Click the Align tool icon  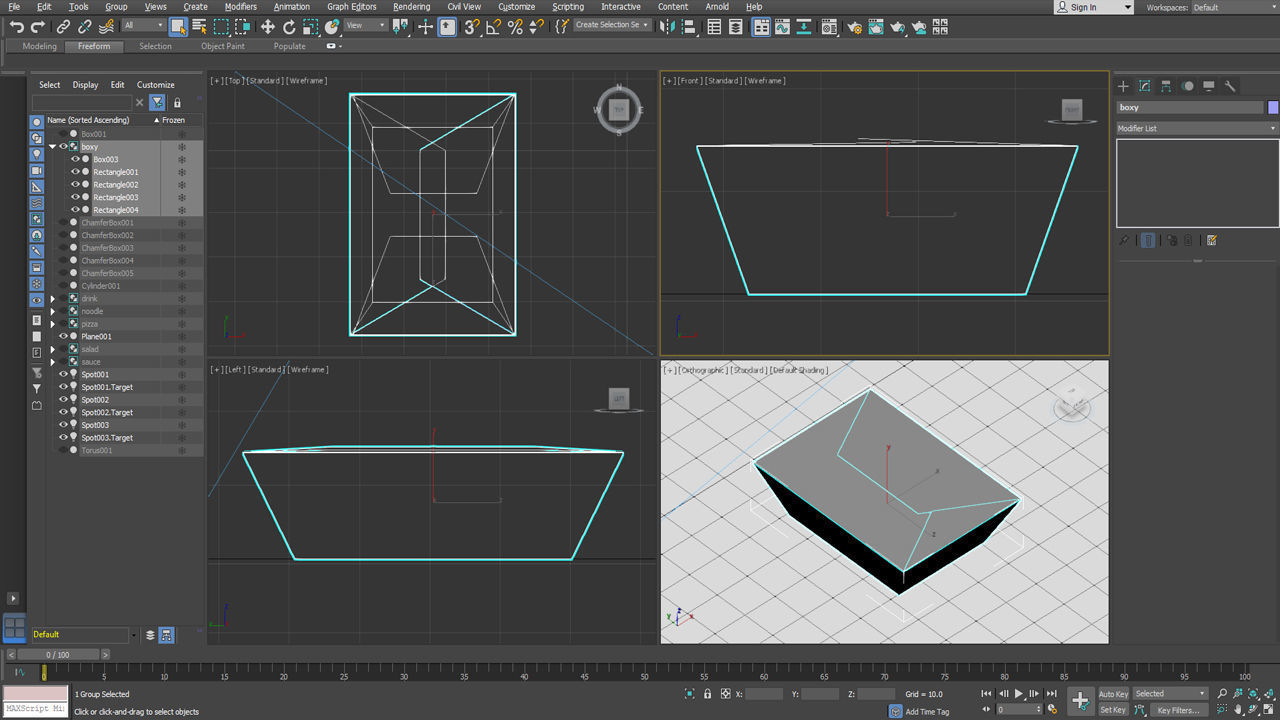pyautogui.click(x=688, y=27)
